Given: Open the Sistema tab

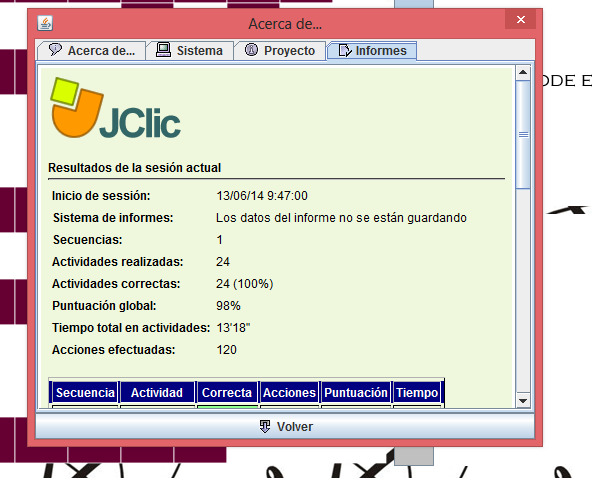Looking at the screenshot, I should coord(190,51).
